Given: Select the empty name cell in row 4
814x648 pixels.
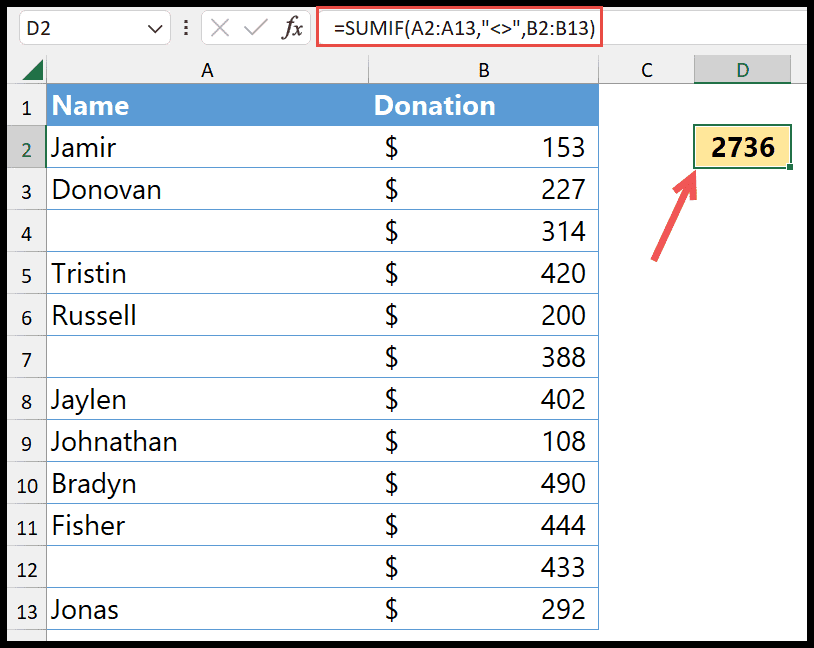Looking at the screenshot, I should click(x=207, y=232).
